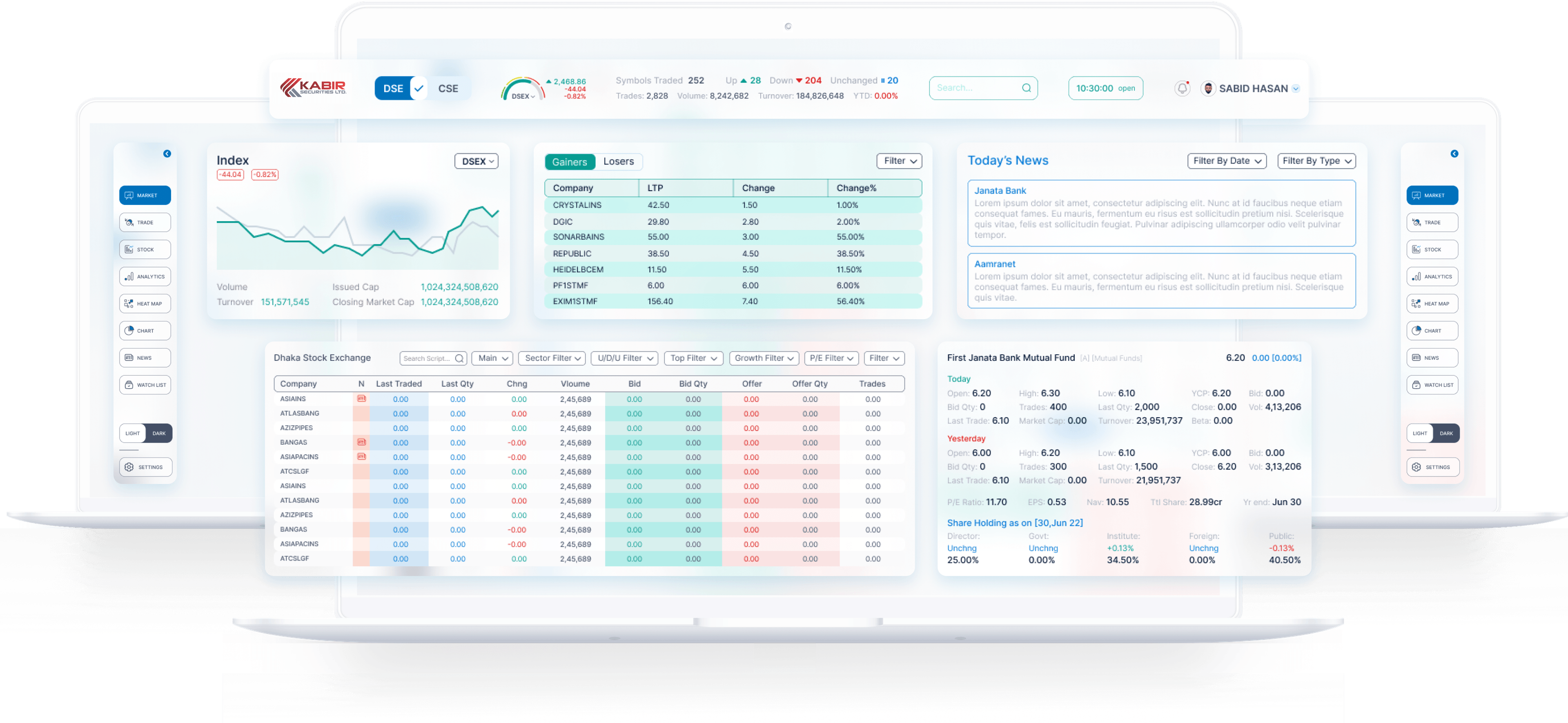Switch exchange to DSE
This screenshot has height=723, width=1568.
tap(392, 88)
